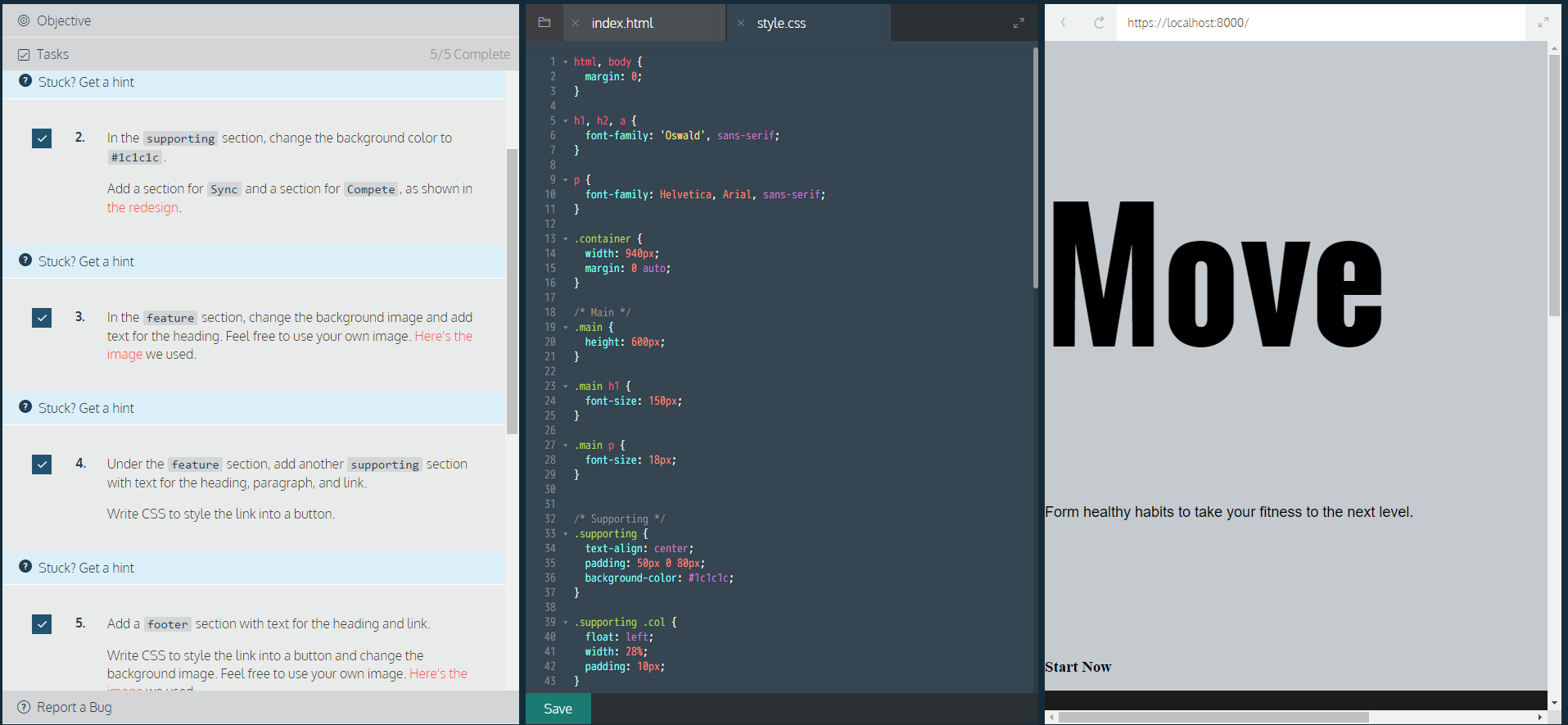Click the browser back arrow
This screenshot has height=725, width=1568.
pos(1064,23)
